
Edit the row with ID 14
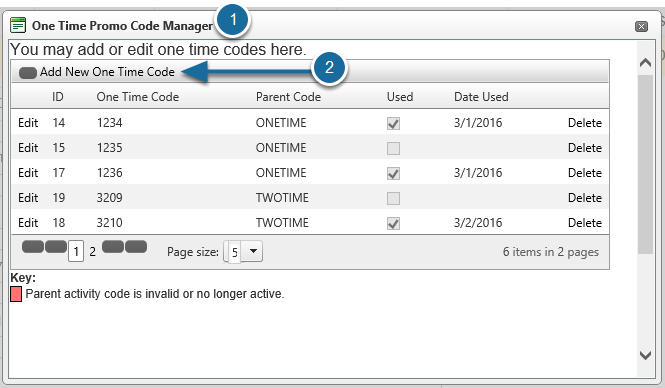point(28,123)
